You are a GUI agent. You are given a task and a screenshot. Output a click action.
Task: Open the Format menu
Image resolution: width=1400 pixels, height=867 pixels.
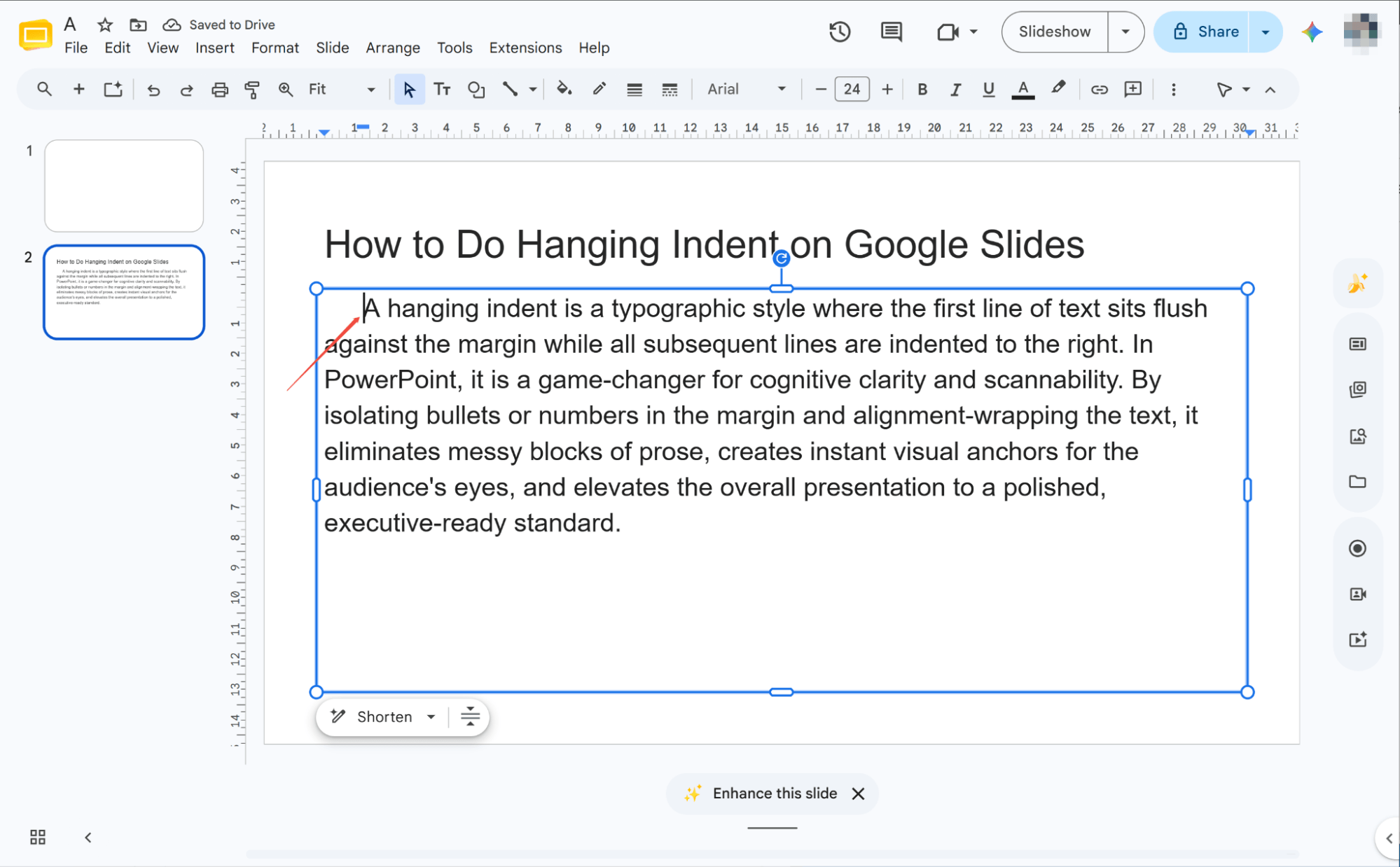pyautogui.click(x=275, y=48)
